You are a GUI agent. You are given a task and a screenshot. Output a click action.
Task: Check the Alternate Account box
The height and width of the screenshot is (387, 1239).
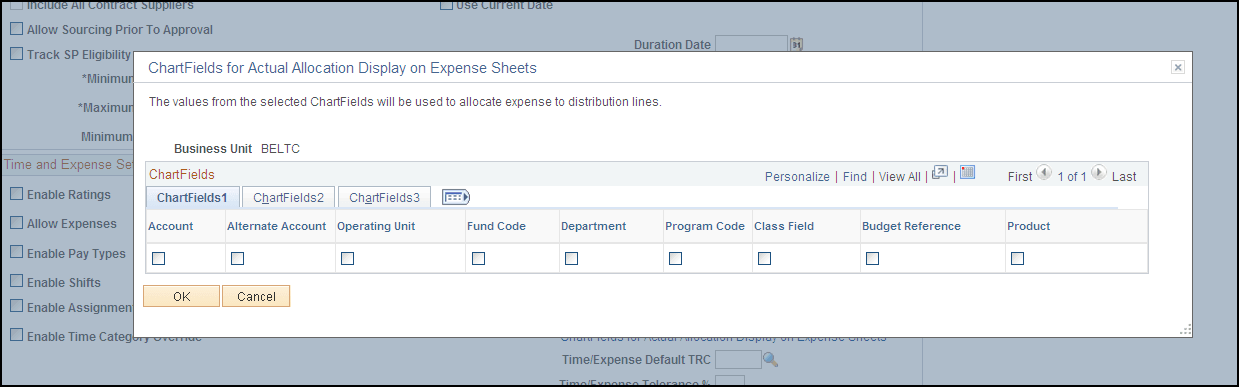coord(237,259)
